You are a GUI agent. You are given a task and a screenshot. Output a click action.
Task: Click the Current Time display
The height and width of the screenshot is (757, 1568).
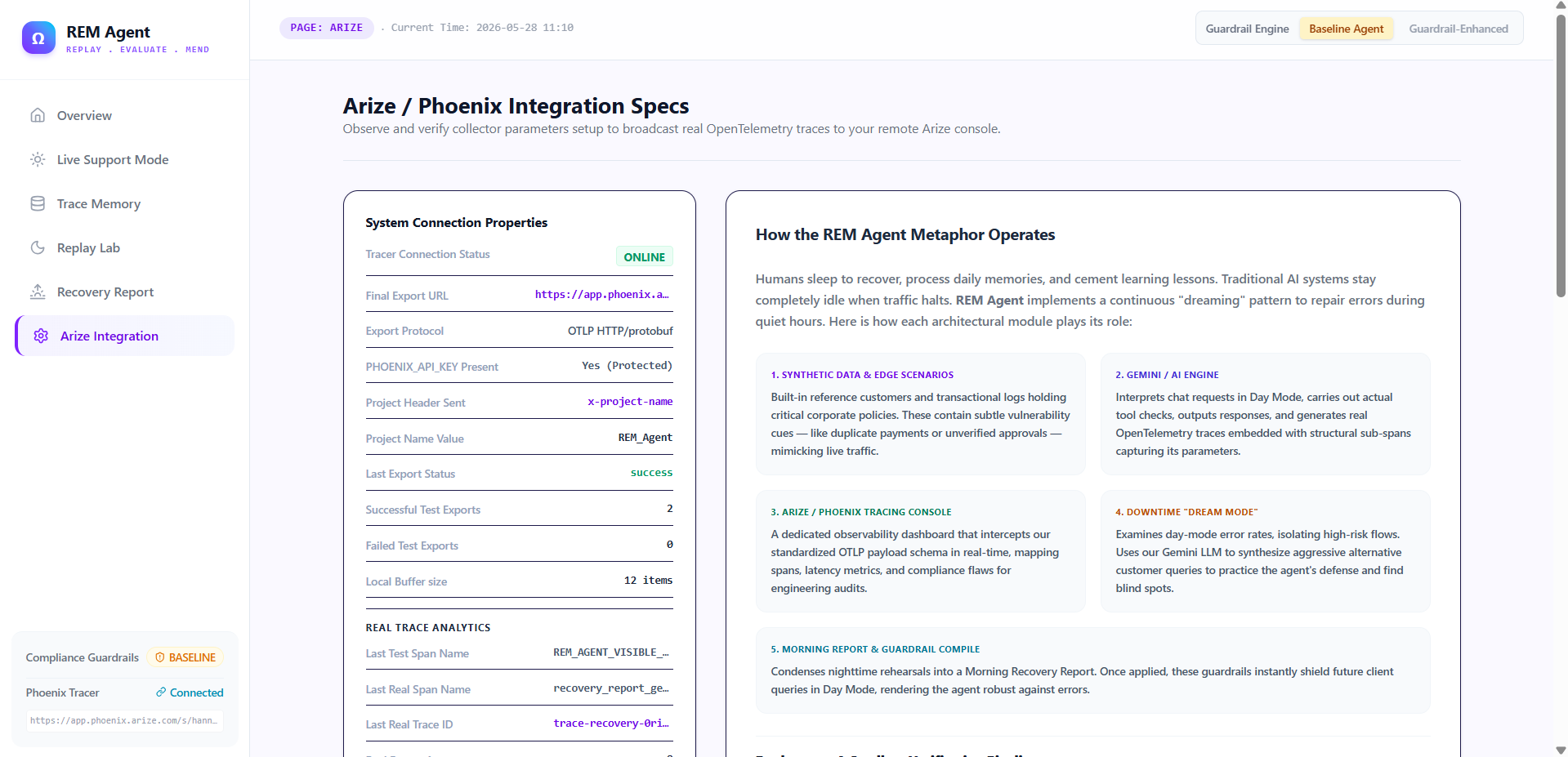tap(482, 28)
